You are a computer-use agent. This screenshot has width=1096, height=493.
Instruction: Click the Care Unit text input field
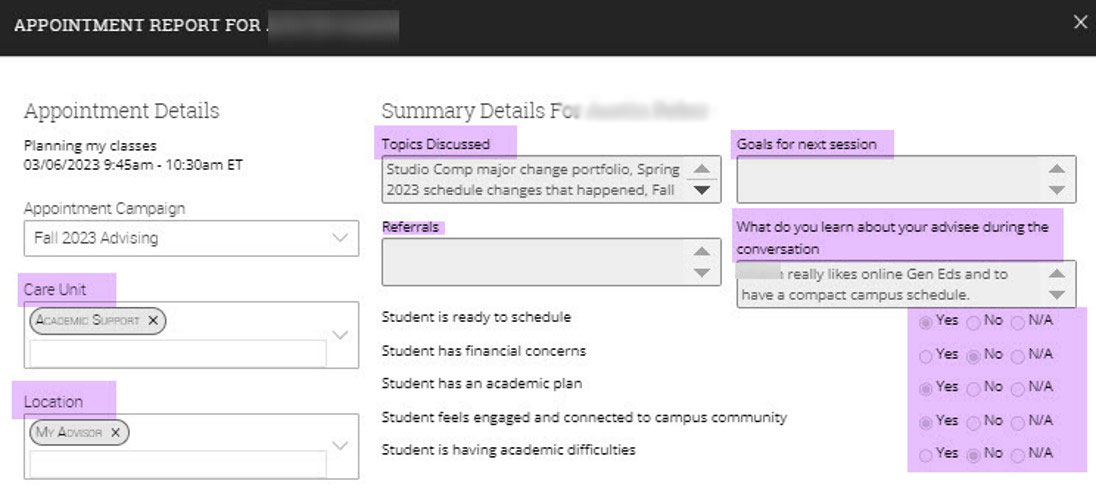pyautogui.click(x=178, y=353)
